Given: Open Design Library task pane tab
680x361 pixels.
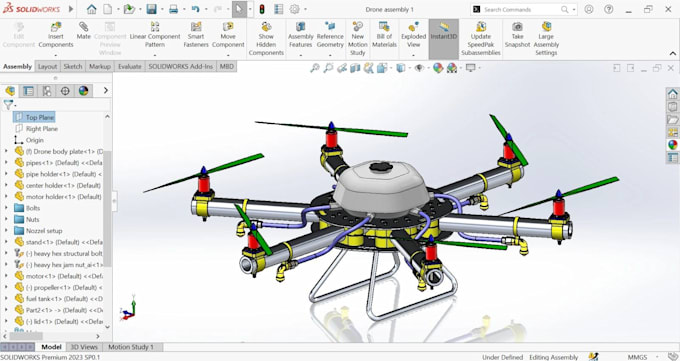Looking at the screenshot, I should click(673, 106).
